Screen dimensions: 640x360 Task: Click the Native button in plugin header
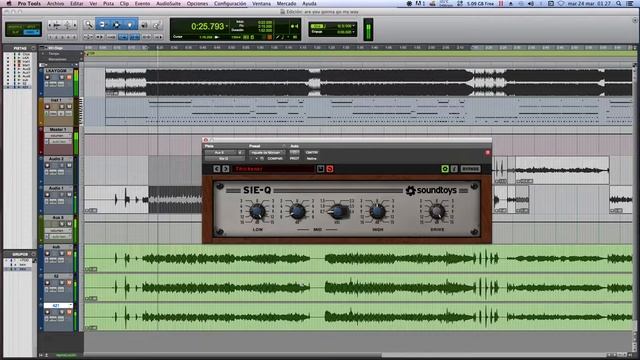point(311,158)
